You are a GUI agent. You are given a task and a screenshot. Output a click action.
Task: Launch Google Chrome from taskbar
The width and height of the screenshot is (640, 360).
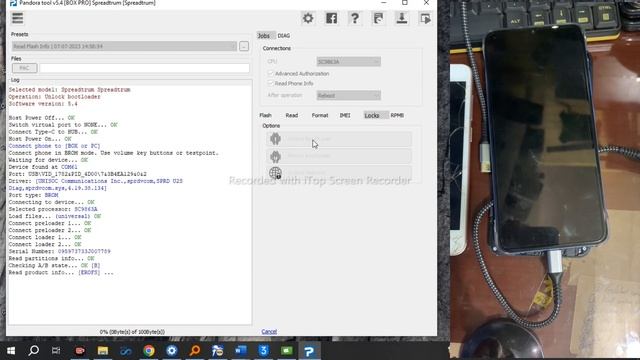[x=149, y=351]
